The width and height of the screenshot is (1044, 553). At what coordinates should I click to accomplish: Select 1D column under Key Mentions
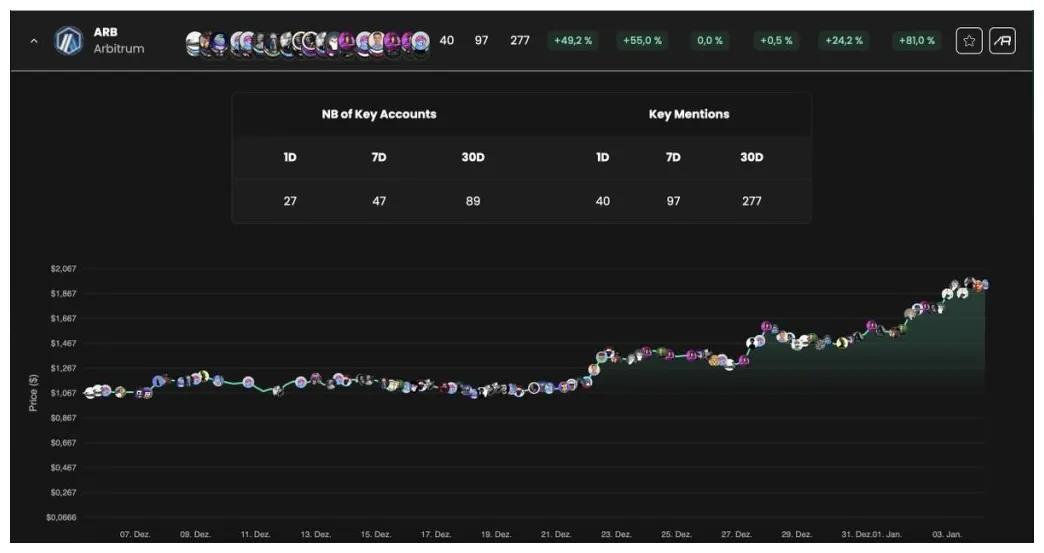pyautogui.click(x=603, y=158)
